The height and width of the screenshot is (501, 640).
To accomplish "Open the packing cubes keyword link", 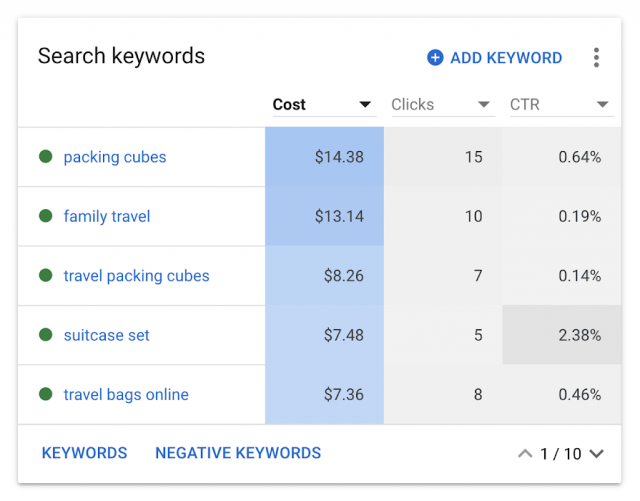I will 115,157.
